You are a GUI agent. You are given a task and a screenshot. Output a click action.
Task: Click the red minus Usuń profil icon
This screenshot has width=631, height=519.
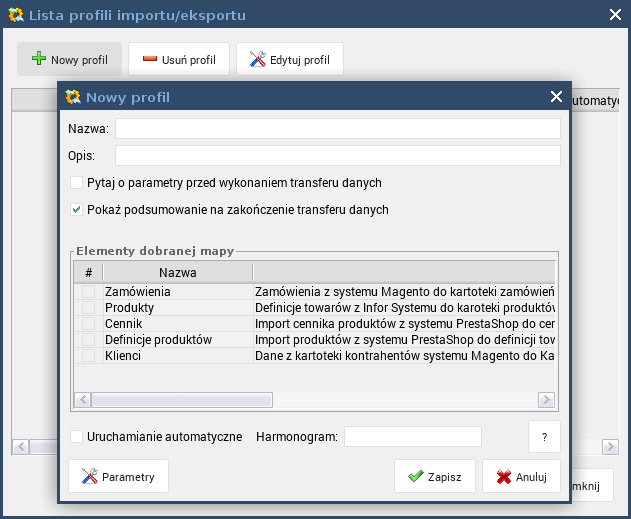pos(150,59)
